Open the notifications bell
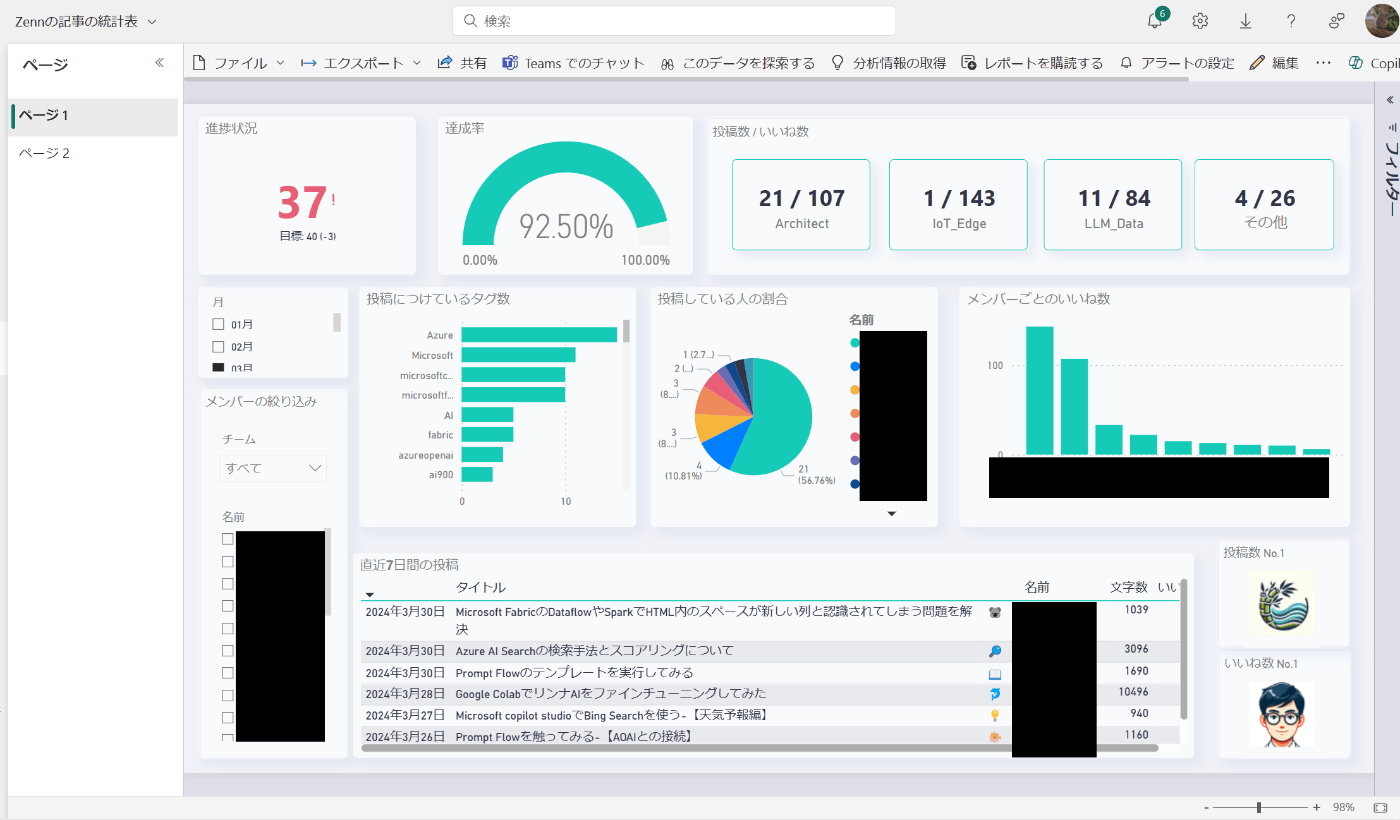The width and height of the screenshot is (1400, 820). 1155,21
